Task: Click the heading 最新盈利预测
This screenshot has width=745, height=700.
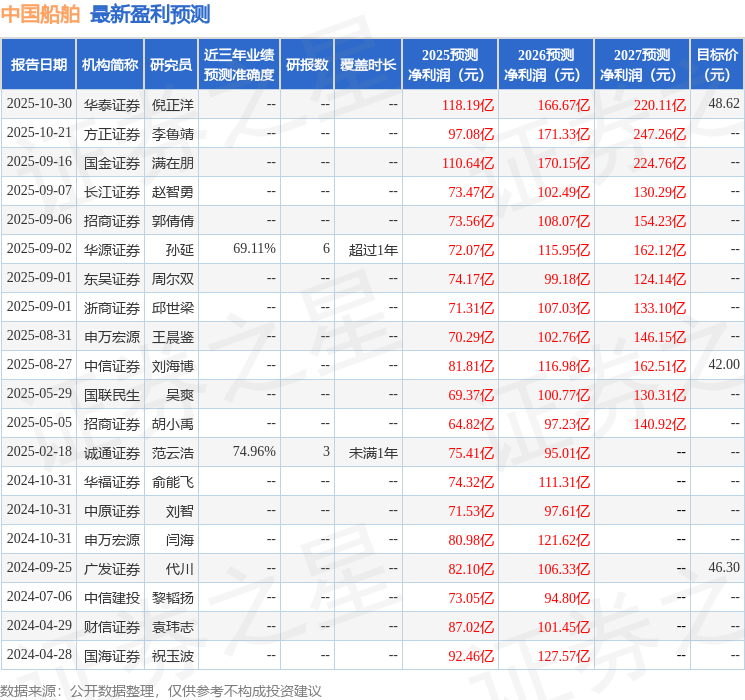Action: [x=150, y=14]
